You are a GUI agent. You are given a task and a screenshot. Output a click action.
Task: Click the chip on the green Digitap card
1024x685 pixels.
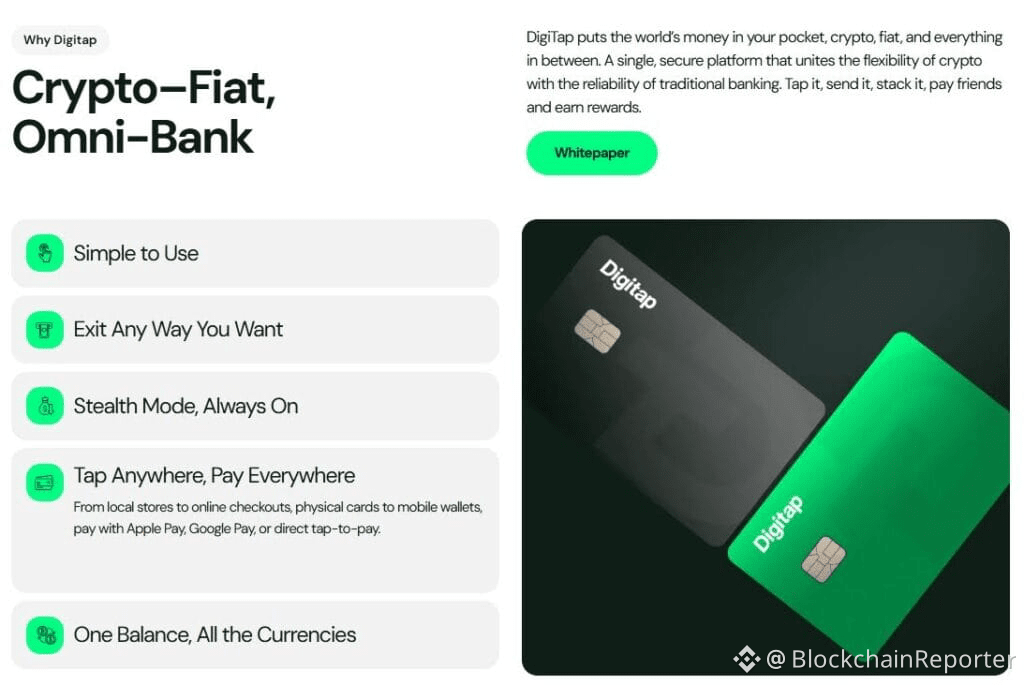pos(824,559)
